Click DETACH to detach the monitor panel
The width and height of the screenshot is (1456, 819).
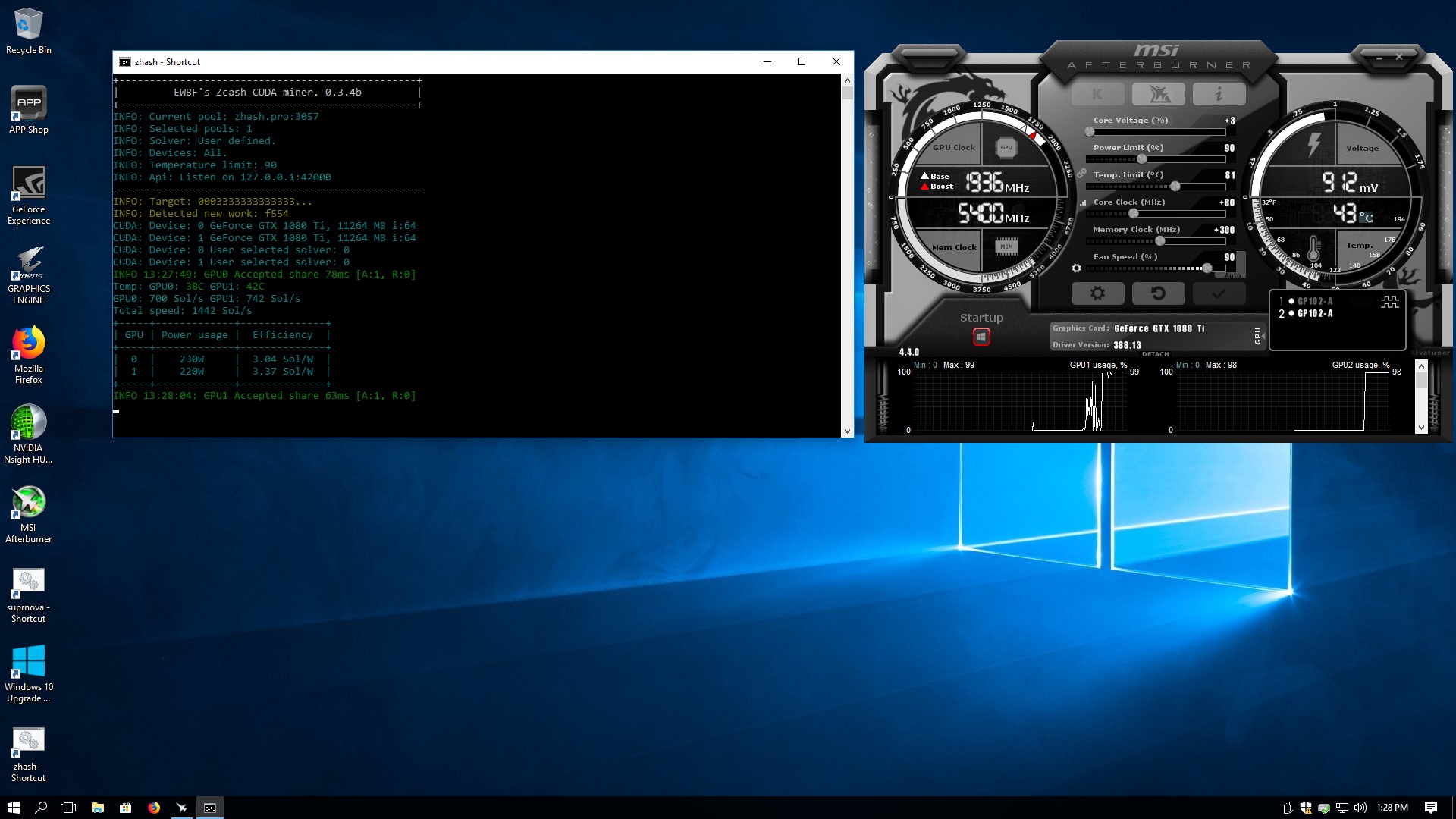[x=1155, y=354]
